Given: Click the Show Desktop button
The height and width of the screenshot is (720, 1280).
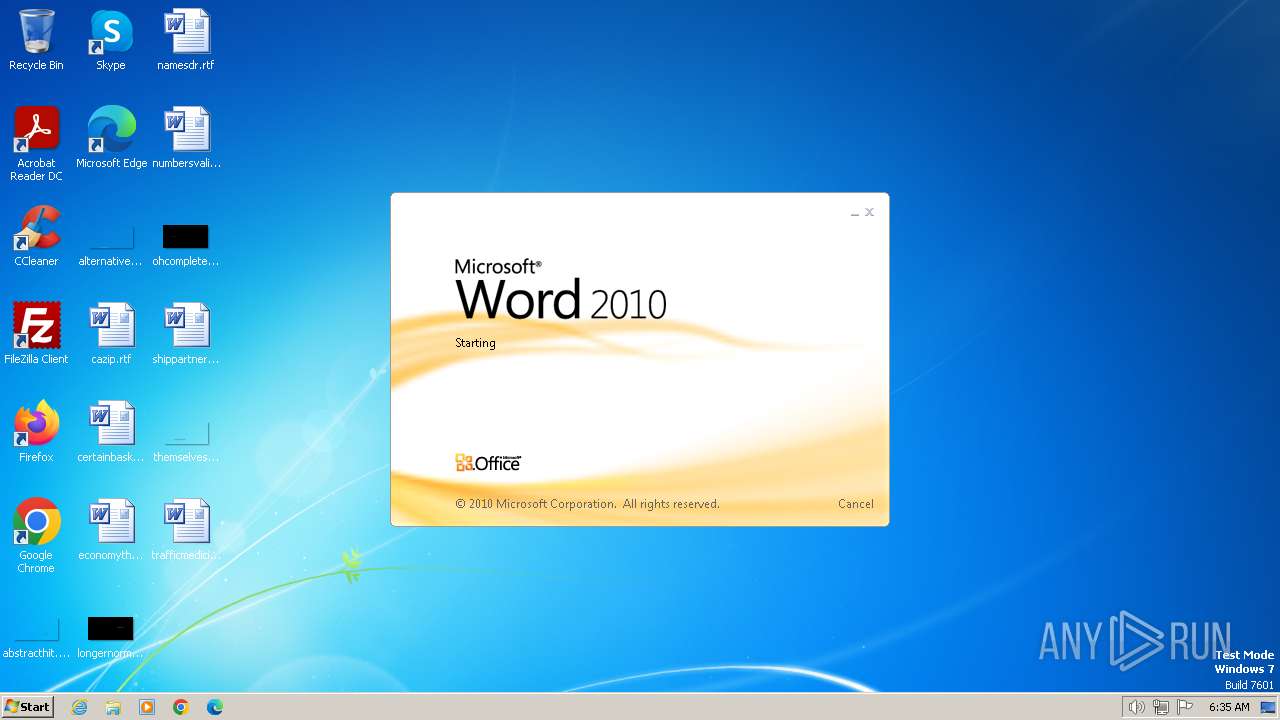Looking at the screenshot, I should point(1268,707).
